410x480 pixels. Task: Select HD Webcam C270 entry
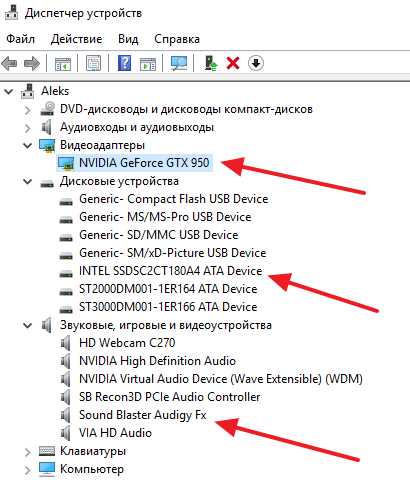[127, 343]
